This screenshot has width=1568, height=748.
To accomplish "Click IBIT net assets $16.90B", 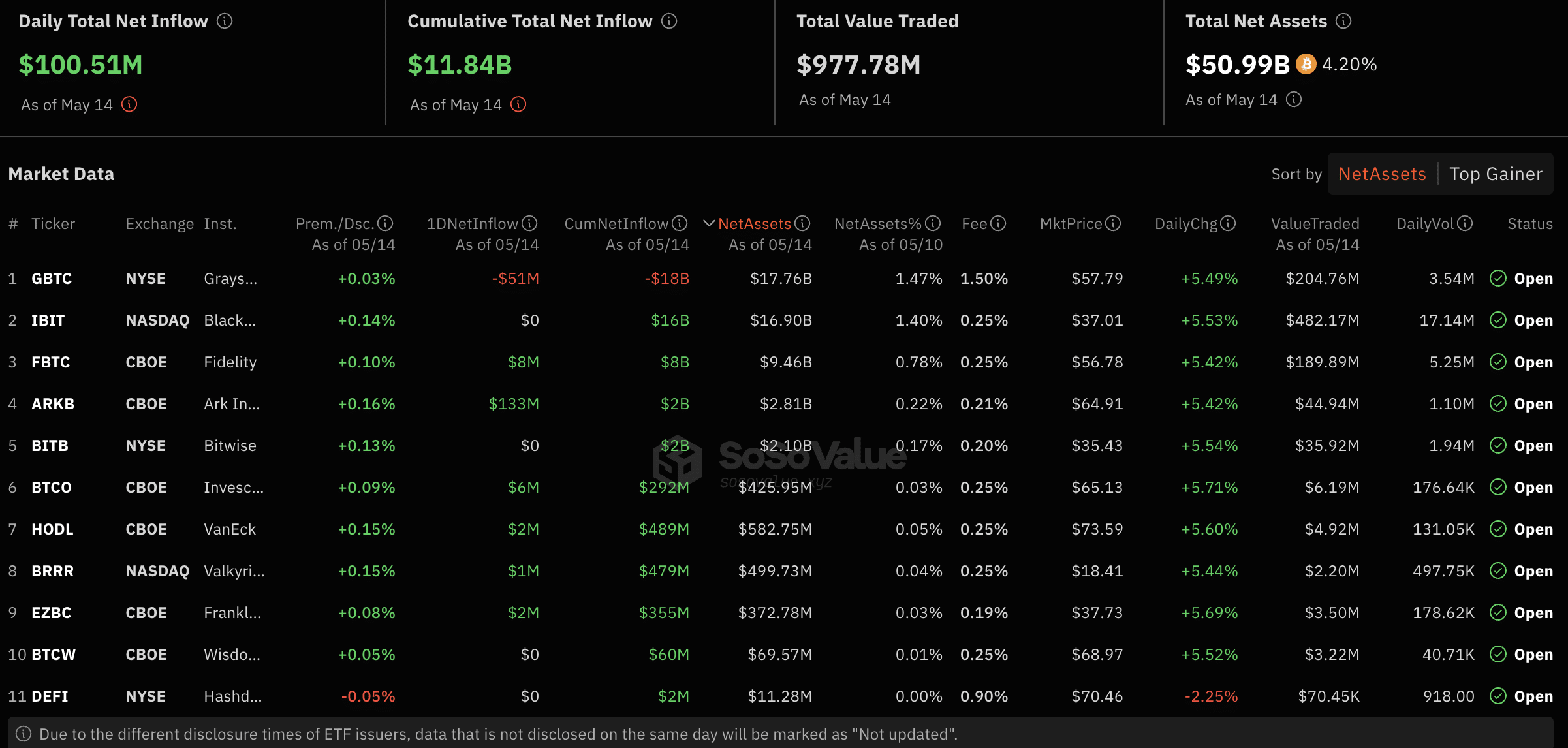I will click(781, 320).
